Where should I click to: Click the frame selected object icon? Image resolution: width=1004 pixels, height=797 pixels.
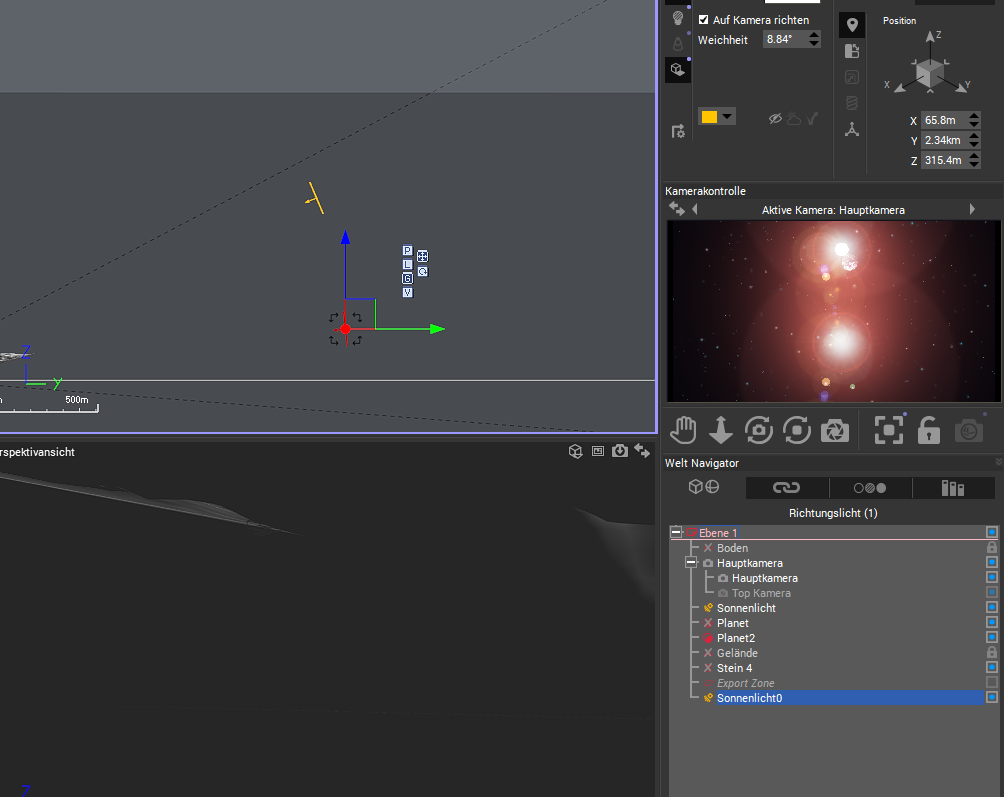889,430
